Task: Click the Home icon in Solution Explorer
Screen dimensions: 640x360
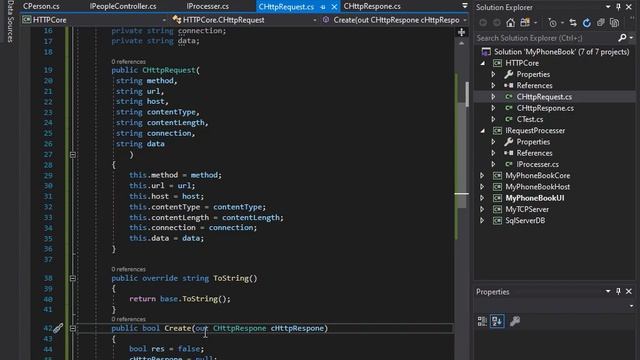Action: coord(510,23)
